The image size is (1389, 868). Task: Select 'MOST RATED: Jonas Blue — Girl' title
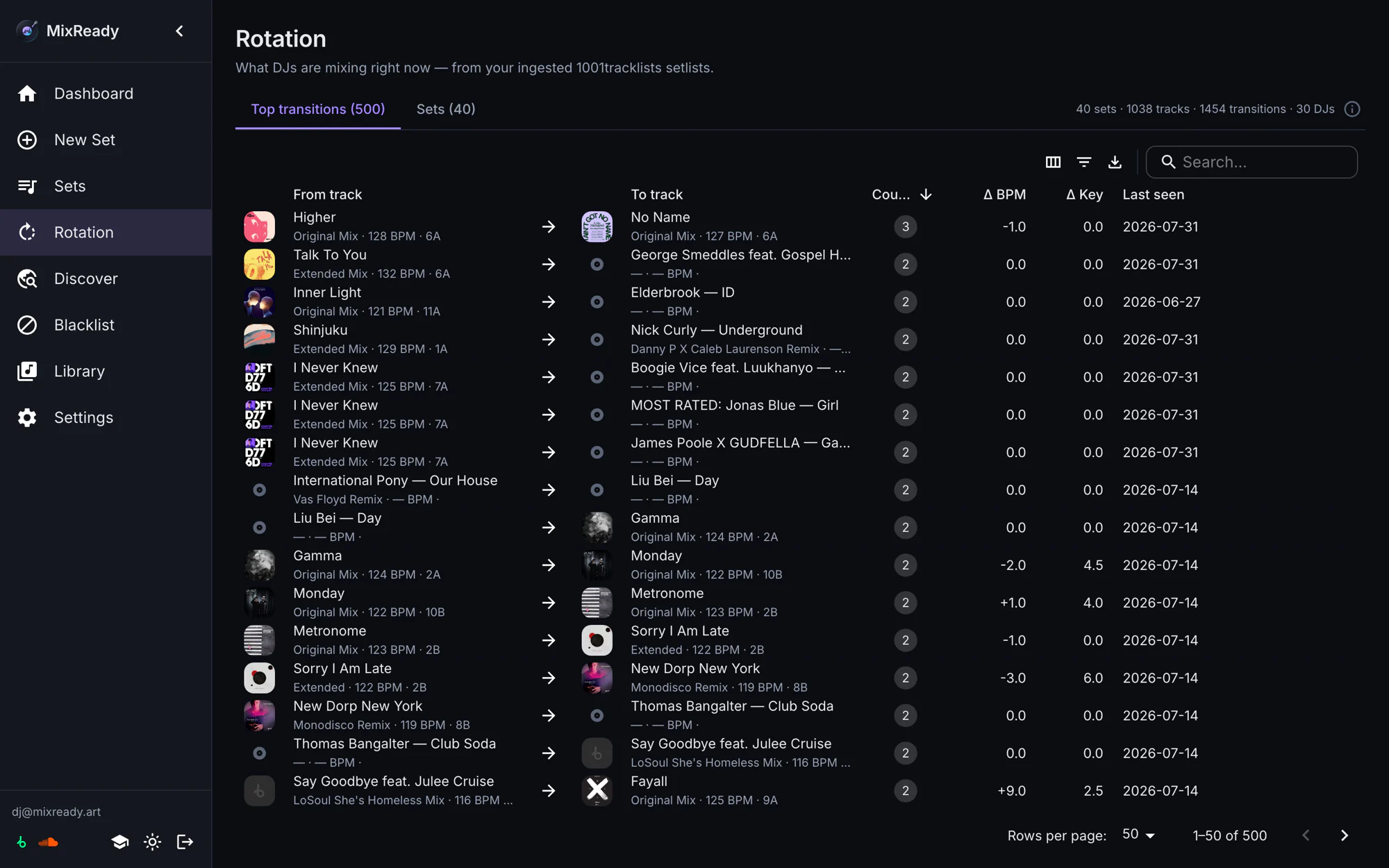pos(734,405)
